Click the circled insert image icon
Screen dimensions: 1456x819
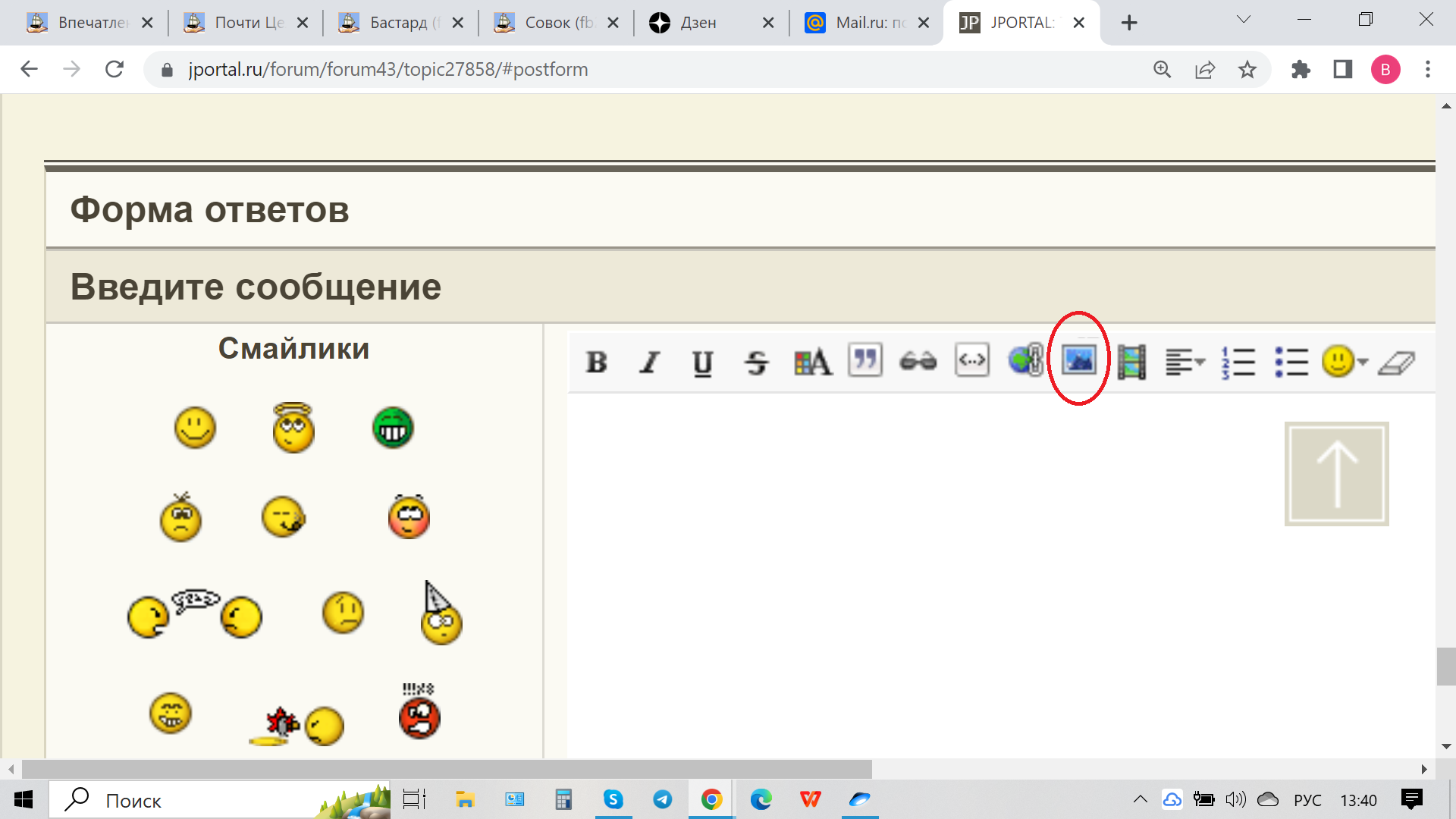point(1078,359)
